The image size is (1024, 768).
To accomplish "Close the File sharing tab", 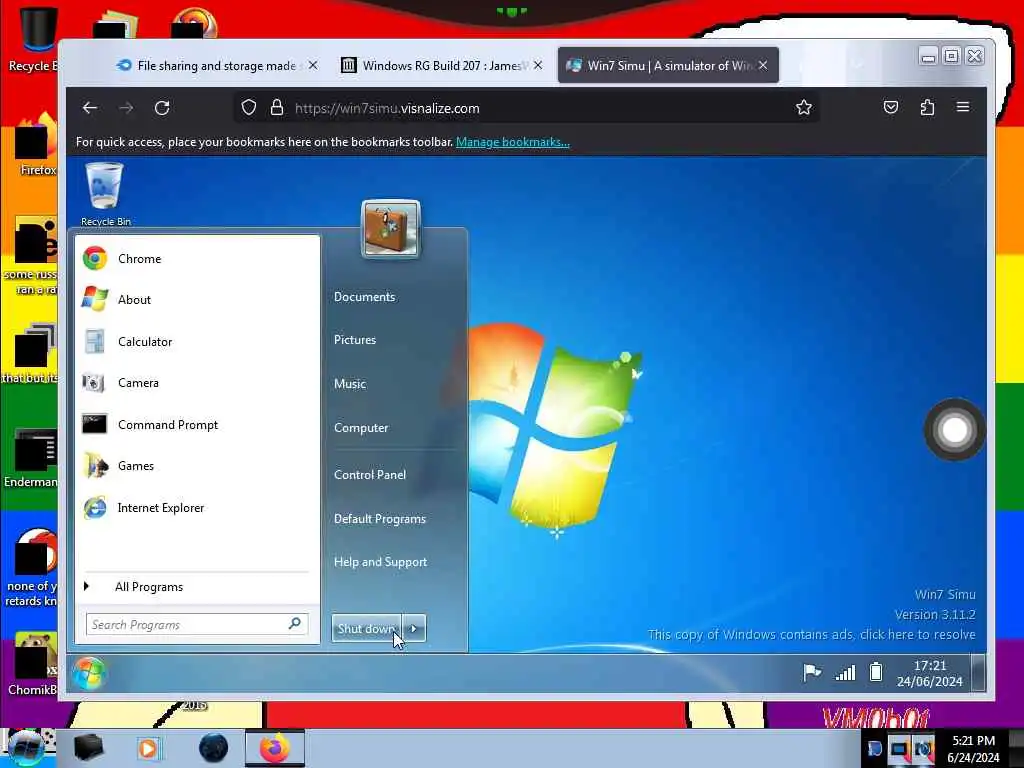I will pyautogui.click(x=313, y=65).
